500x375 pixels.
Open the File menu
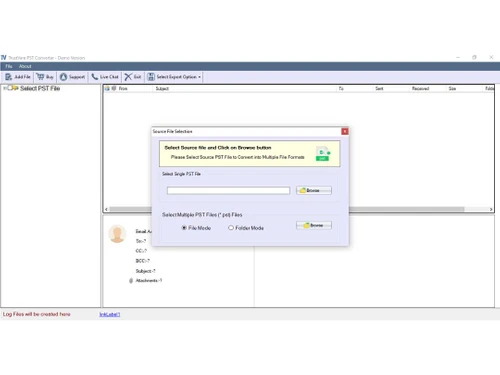(9, 66)
